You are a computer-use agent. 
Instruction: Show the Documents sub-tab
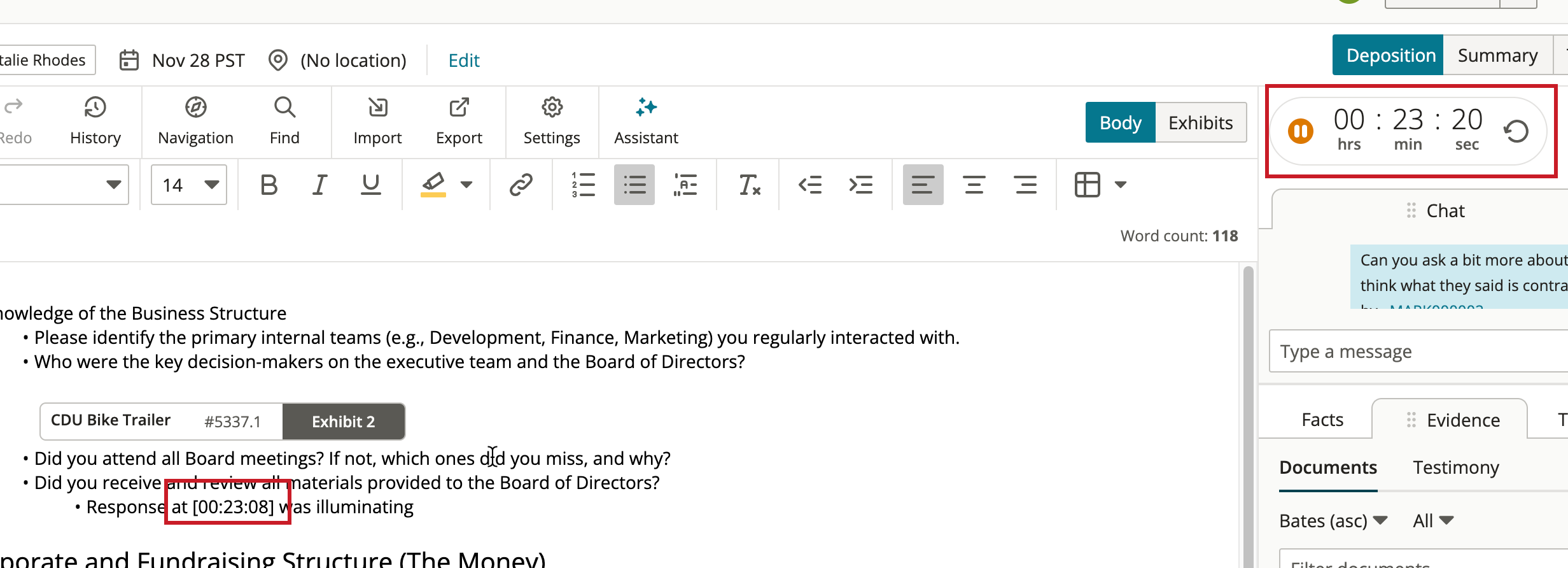pos(1328,467)
